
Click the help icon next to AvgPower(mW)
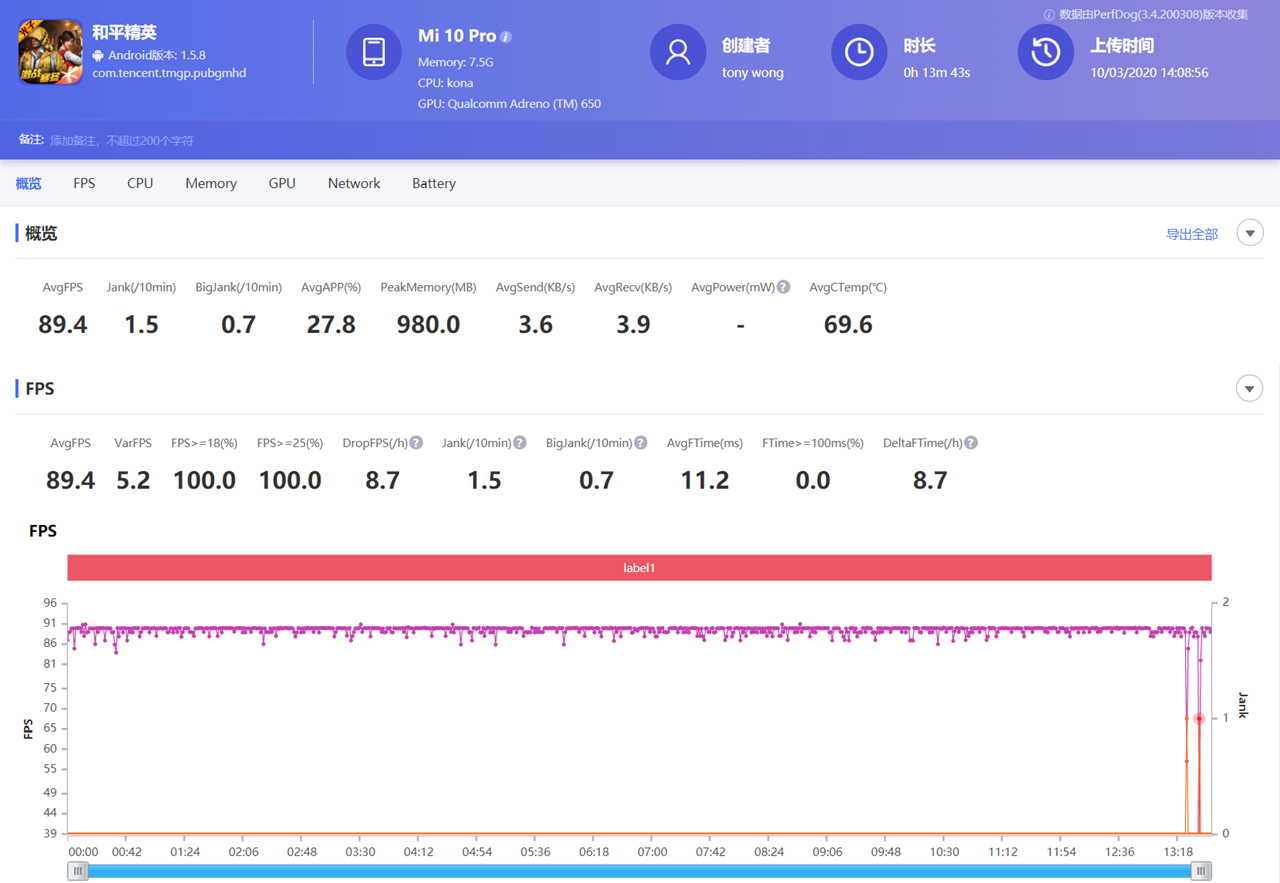pyautogui.click(x=784, y=287)
